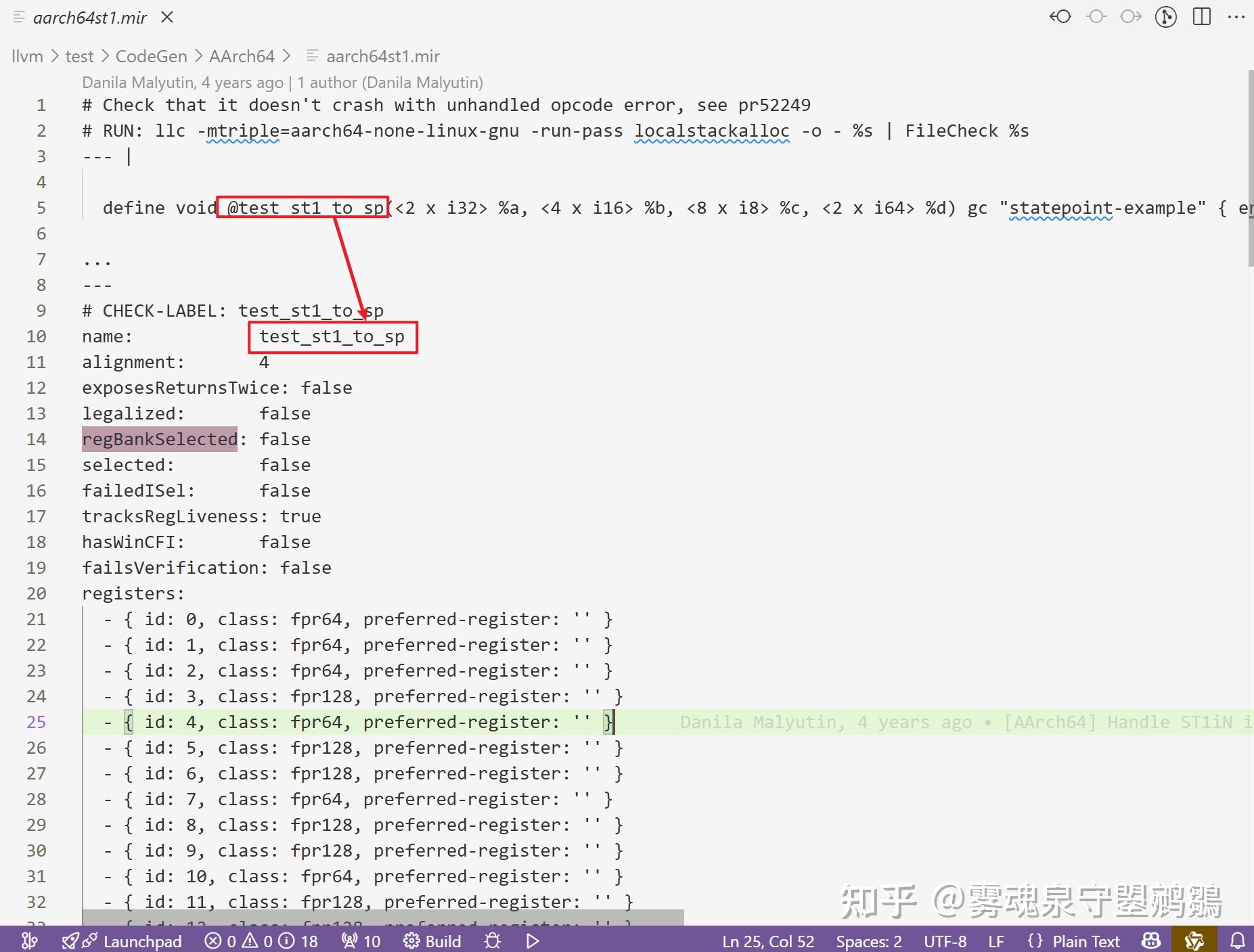Toggle the previous change navigation arrow
1254x952 pixels.
1096,18
